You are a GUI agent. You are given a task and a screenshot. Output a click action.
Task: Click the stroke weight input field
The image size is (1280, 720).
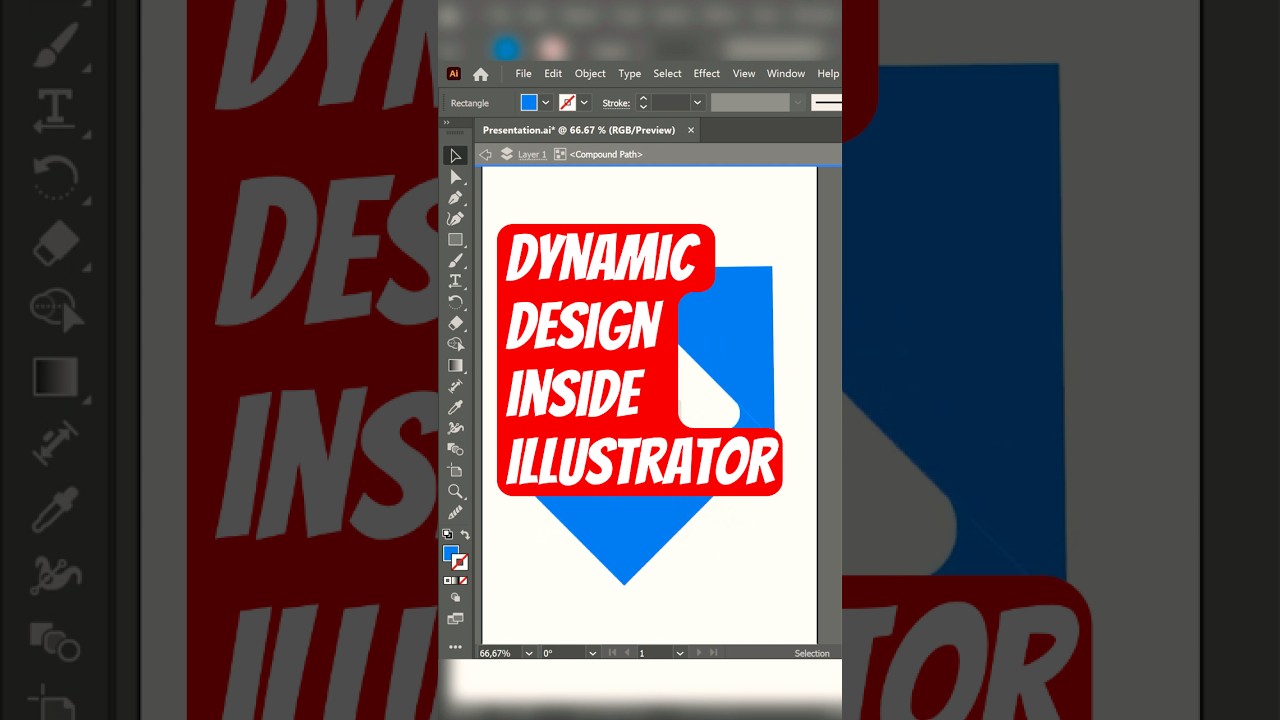click(x=671, y=103)
